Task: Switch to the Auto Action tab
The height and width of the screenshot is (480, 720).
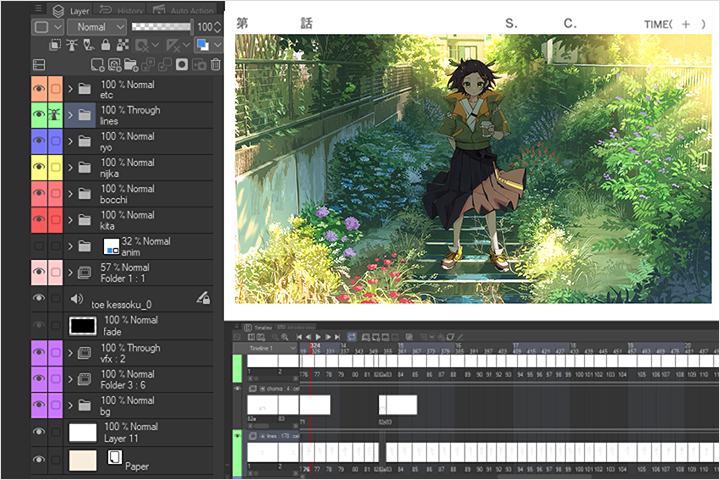Action: [184, 10]
